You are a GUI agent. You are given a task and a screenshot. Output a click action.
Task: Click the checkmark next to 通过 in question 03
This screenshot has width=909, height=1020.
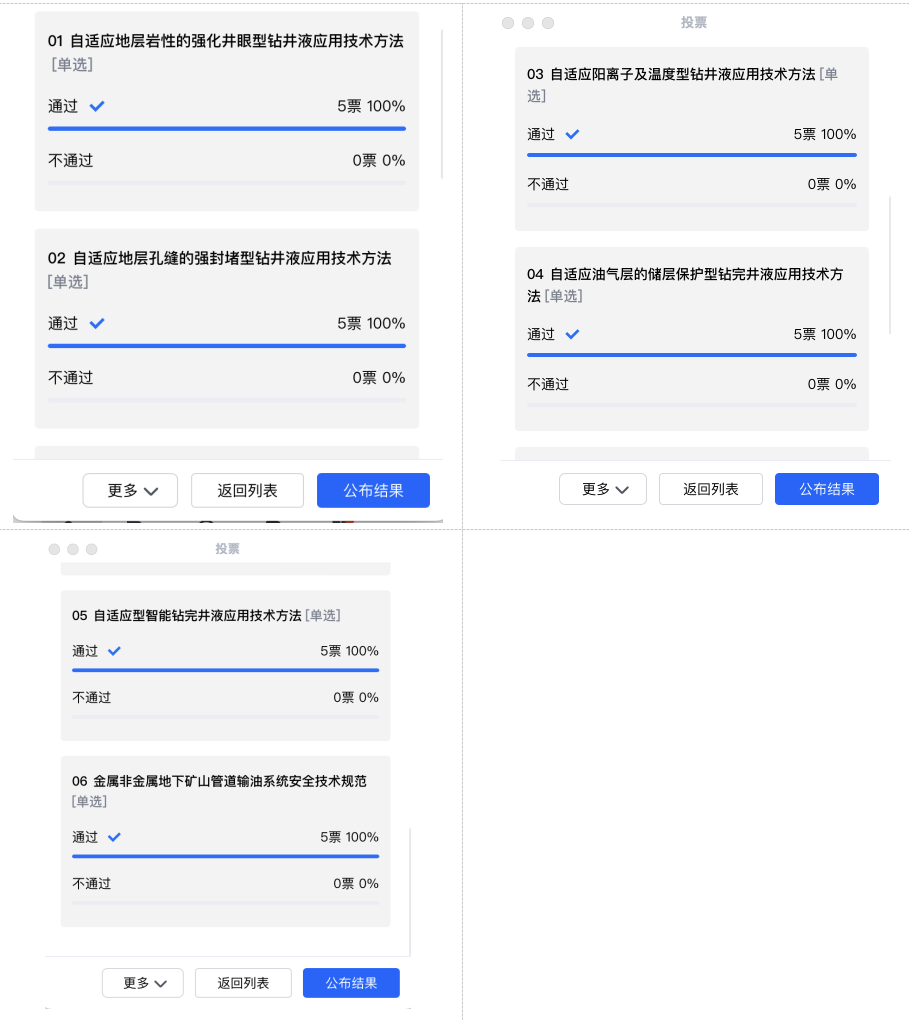coord(572,134)
